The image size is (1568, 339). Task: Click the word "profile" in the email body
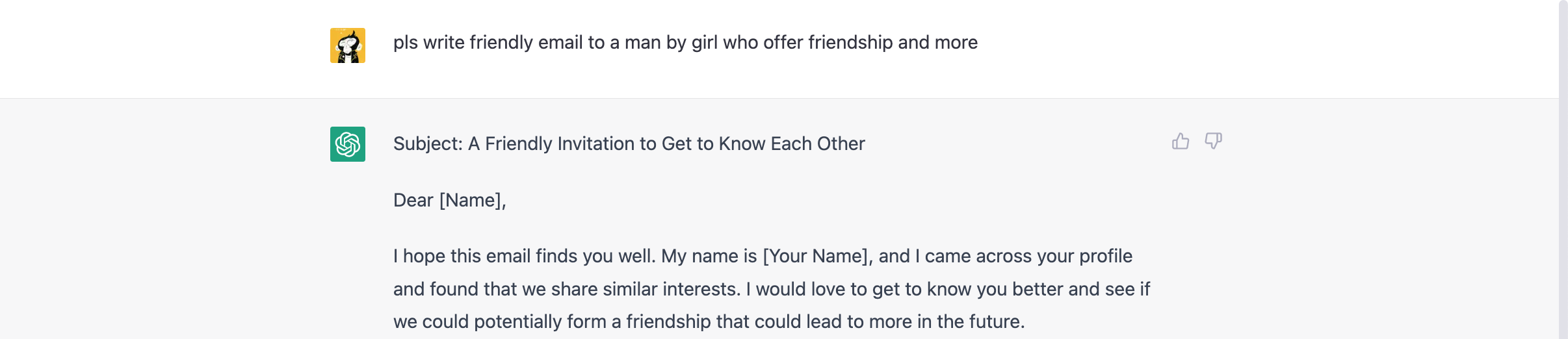click(1105, 257)
